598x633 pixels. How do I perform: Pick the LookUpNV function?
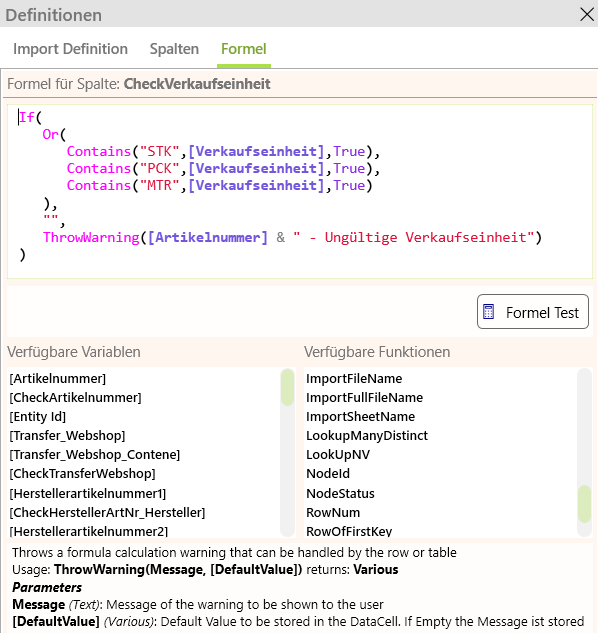click(338, 455)
